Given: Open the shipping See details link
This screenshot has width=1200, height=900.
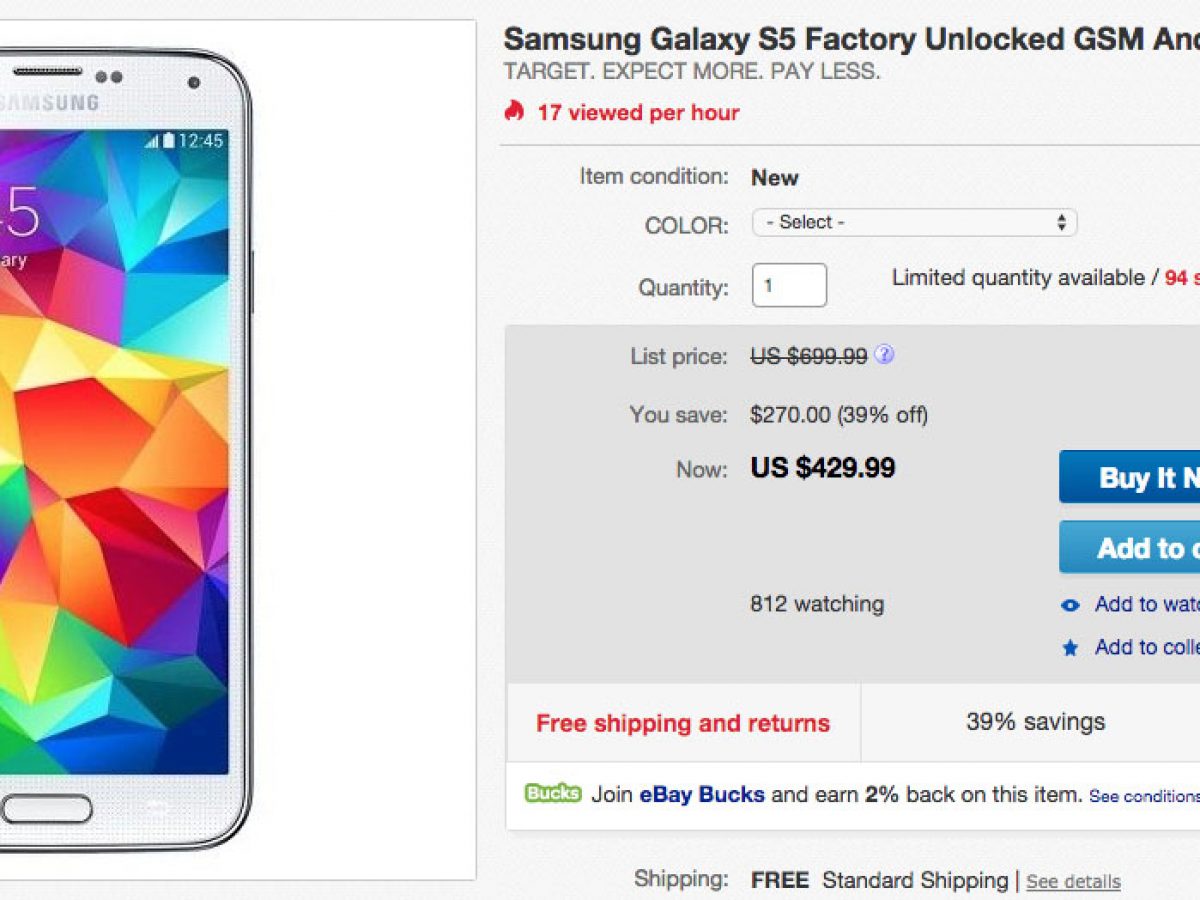Looking at the screenshot, I should pyautogui.click(x=1073, y=881).
